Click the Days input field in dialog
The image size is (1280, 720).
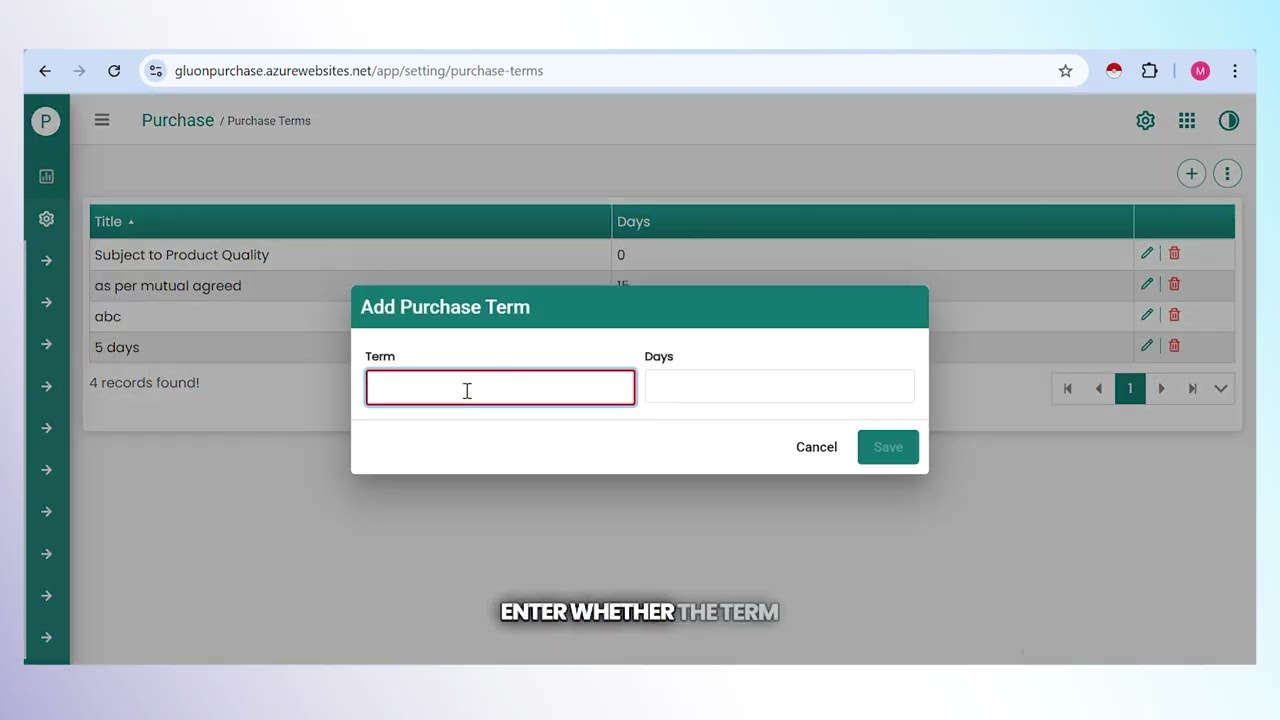click(x=779, y=386)
